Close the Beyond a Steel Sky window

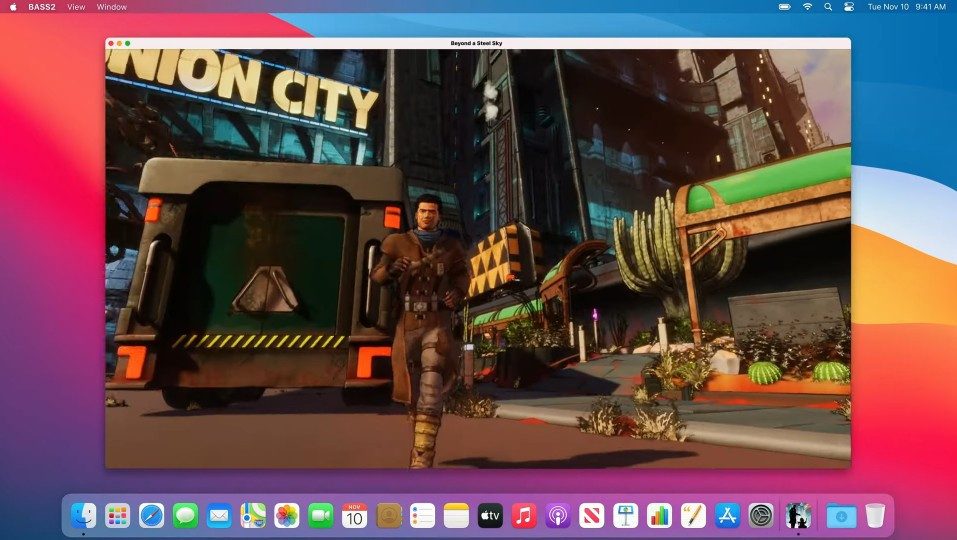[x=111, y=43]
